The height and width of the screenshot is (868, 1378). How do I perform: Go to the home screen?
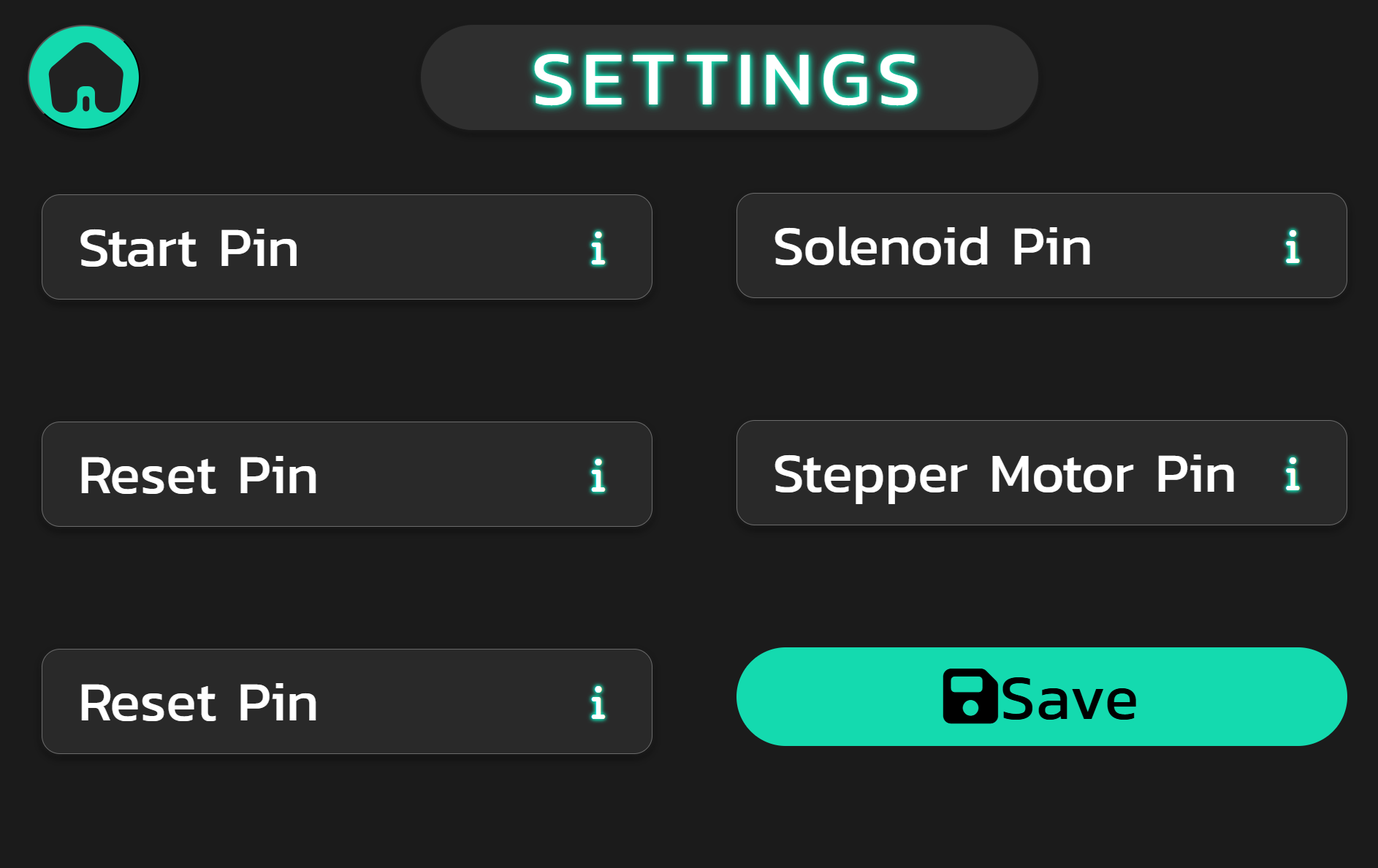click(x=84, y=77)
